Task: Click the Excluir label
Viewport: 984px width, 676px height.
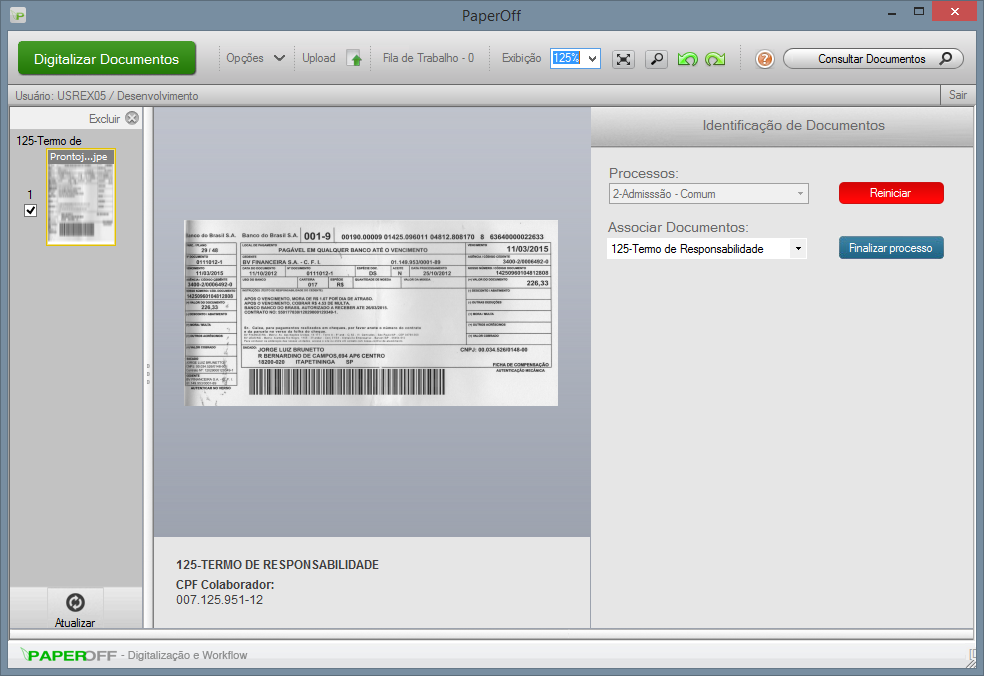Action: pos(104,119)
